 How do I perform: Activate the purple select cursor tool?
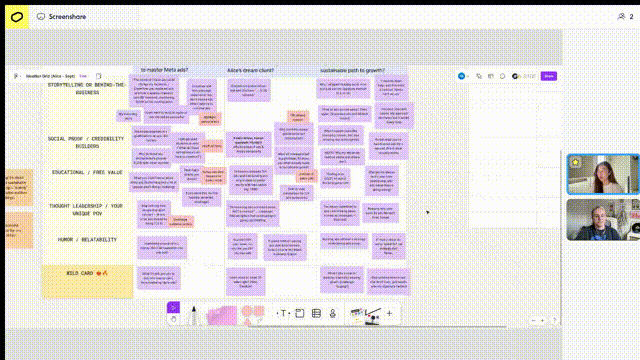[173, 307]
